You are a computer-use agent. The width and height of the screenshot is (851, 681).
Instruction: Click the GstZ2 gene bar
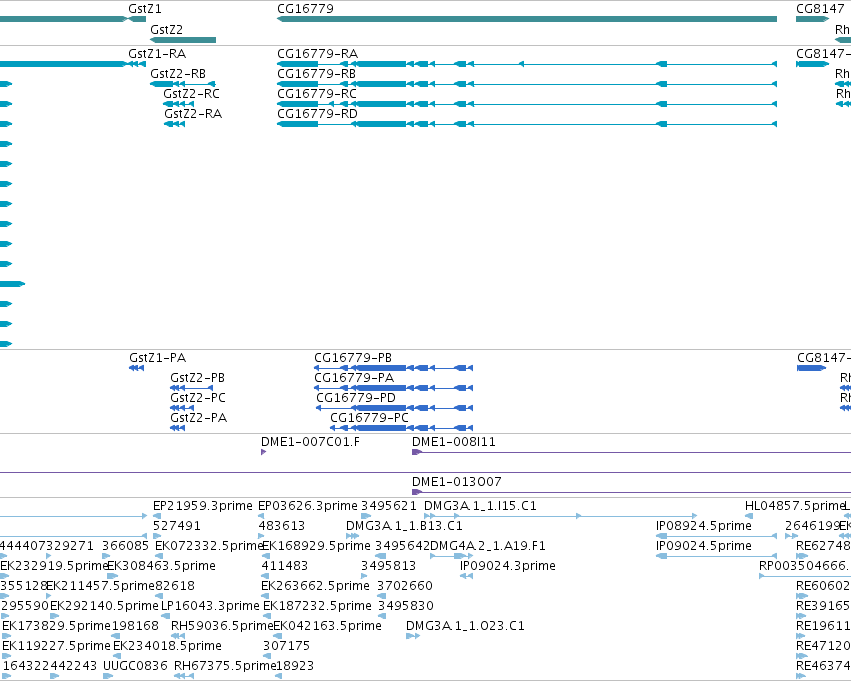[183, 40]
